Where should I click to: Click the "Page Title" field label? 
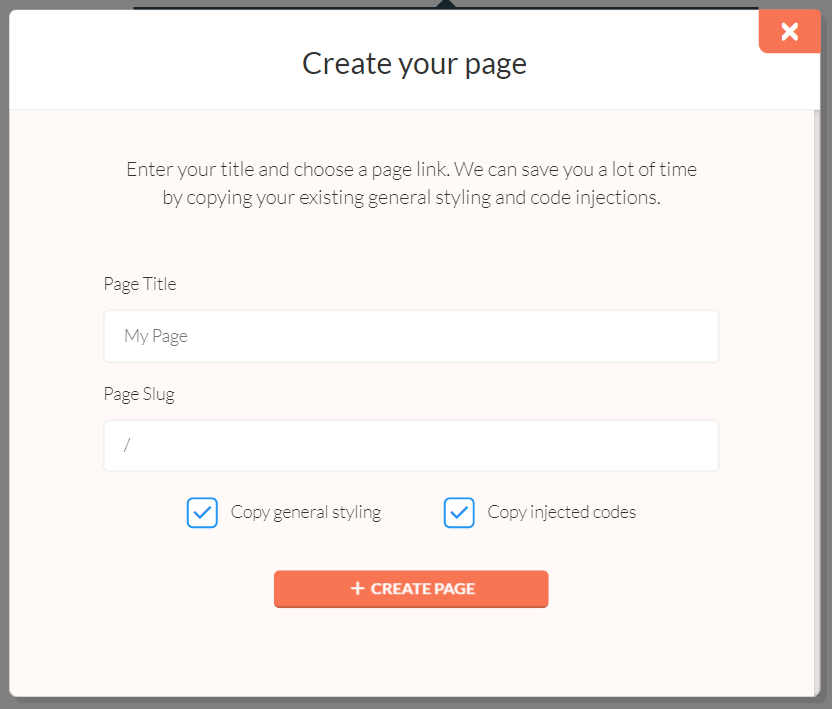(x=140, y=284)
